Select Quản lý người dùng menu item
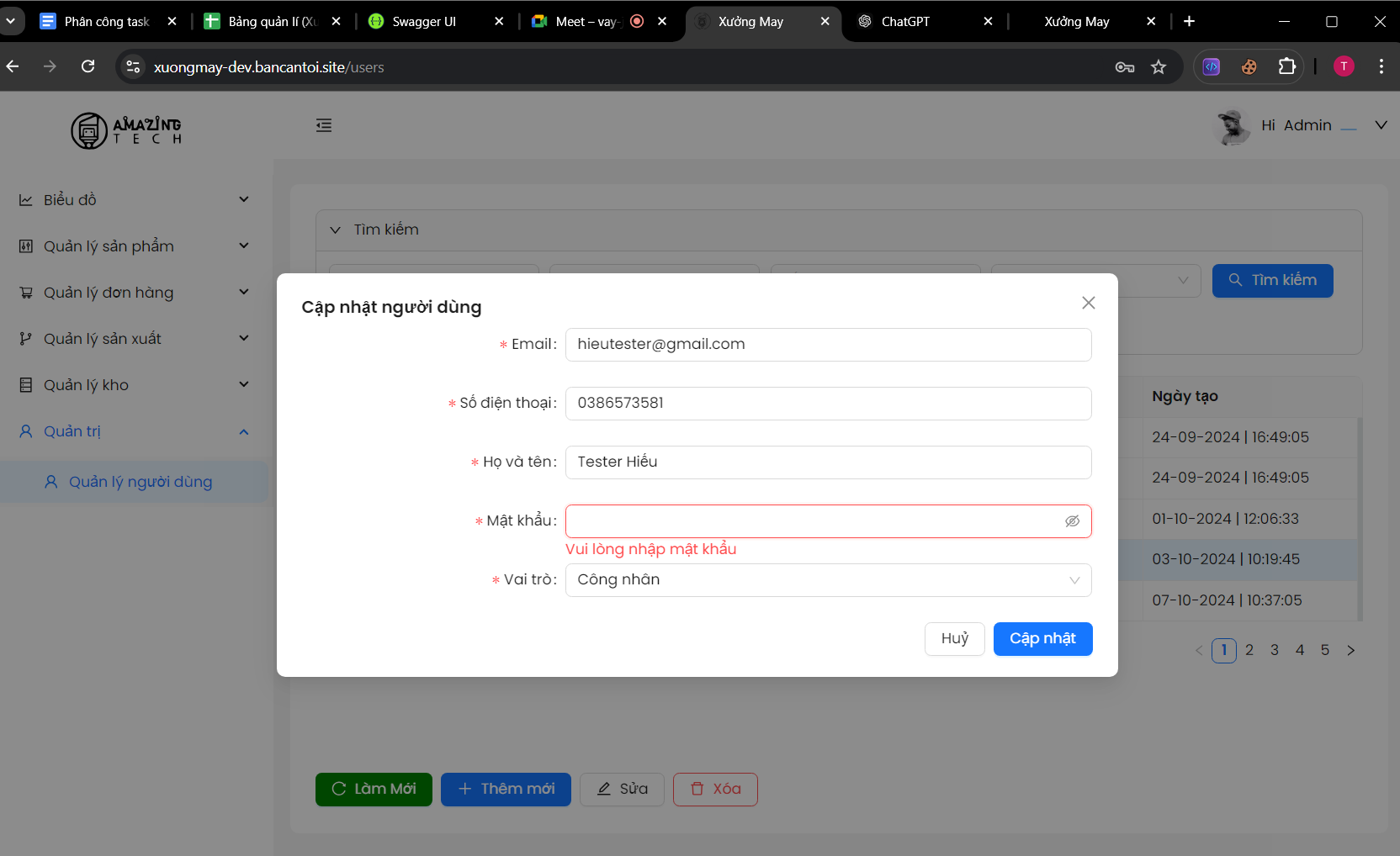 tap(140, 482)
